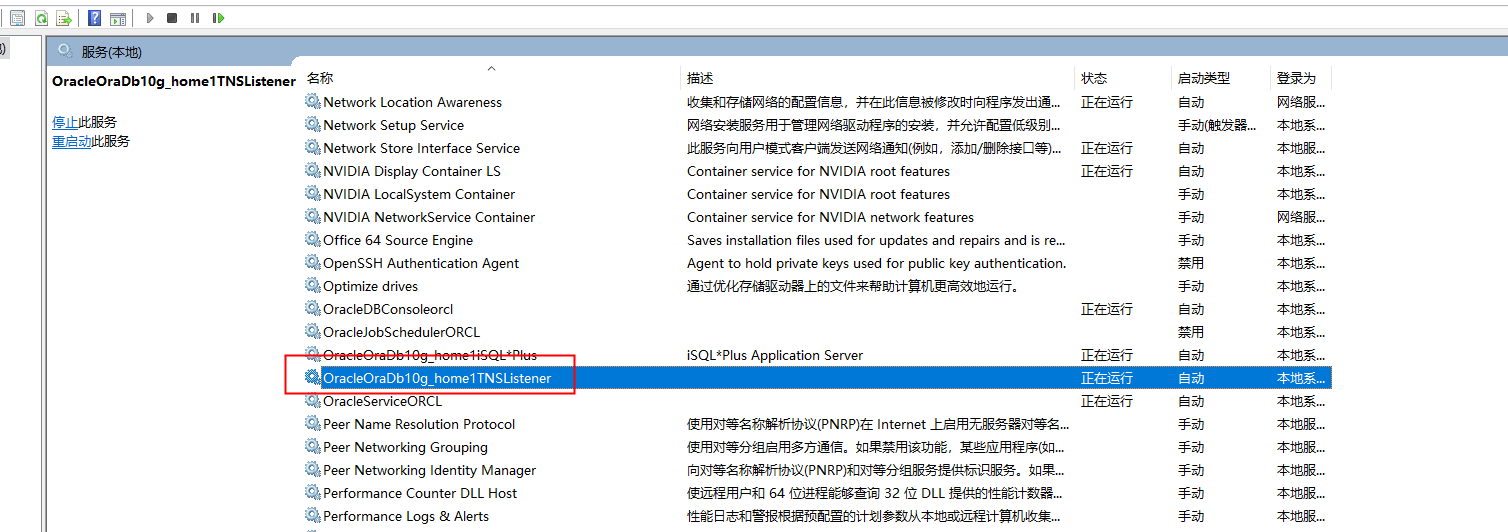Click services icon beside 服务(本地) header

point(65,51)
